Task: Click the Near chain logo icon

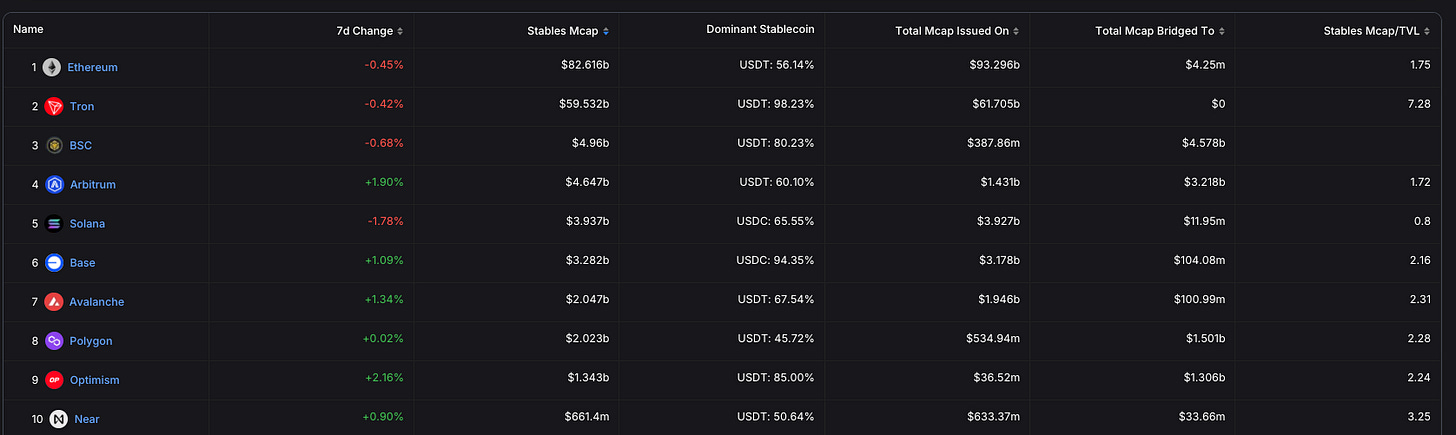Action: pos(58,419)
